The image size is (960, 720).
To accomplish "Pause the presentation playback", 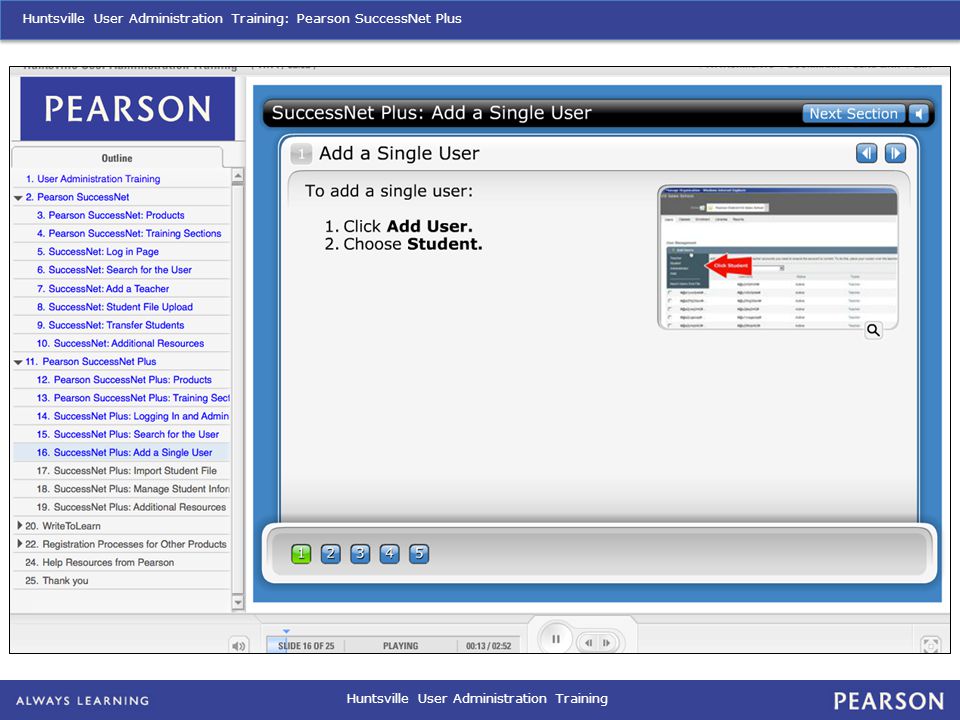I will pyautogui.click(x=556, y=639).
